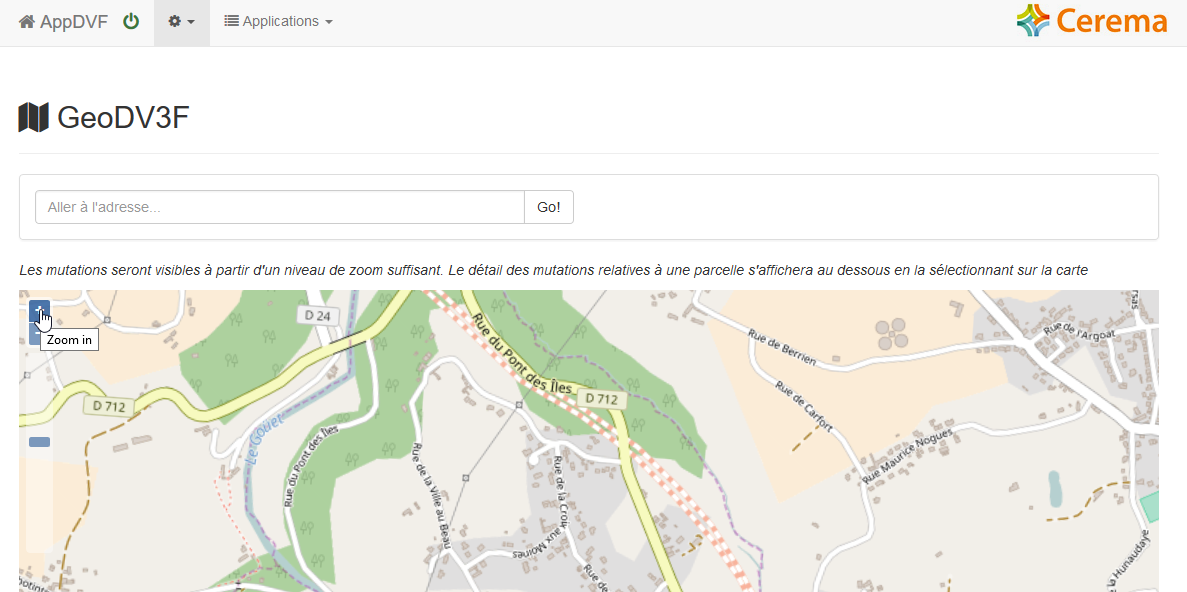Image resolution: width=1187 pixels, height=592 pixels.
Task: Open the gear settings dropdown
Action: (182, 22)
